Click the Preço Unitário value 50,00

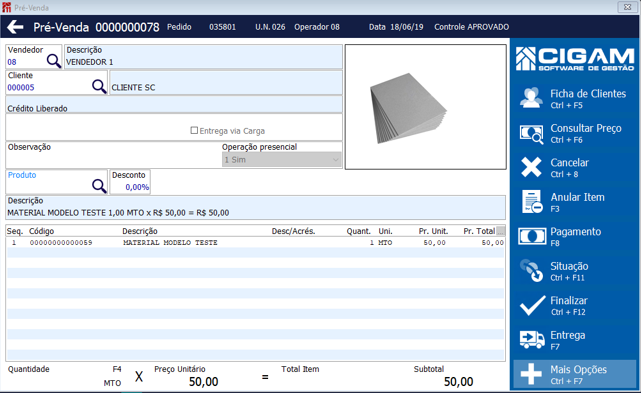[x=203, y=382]
